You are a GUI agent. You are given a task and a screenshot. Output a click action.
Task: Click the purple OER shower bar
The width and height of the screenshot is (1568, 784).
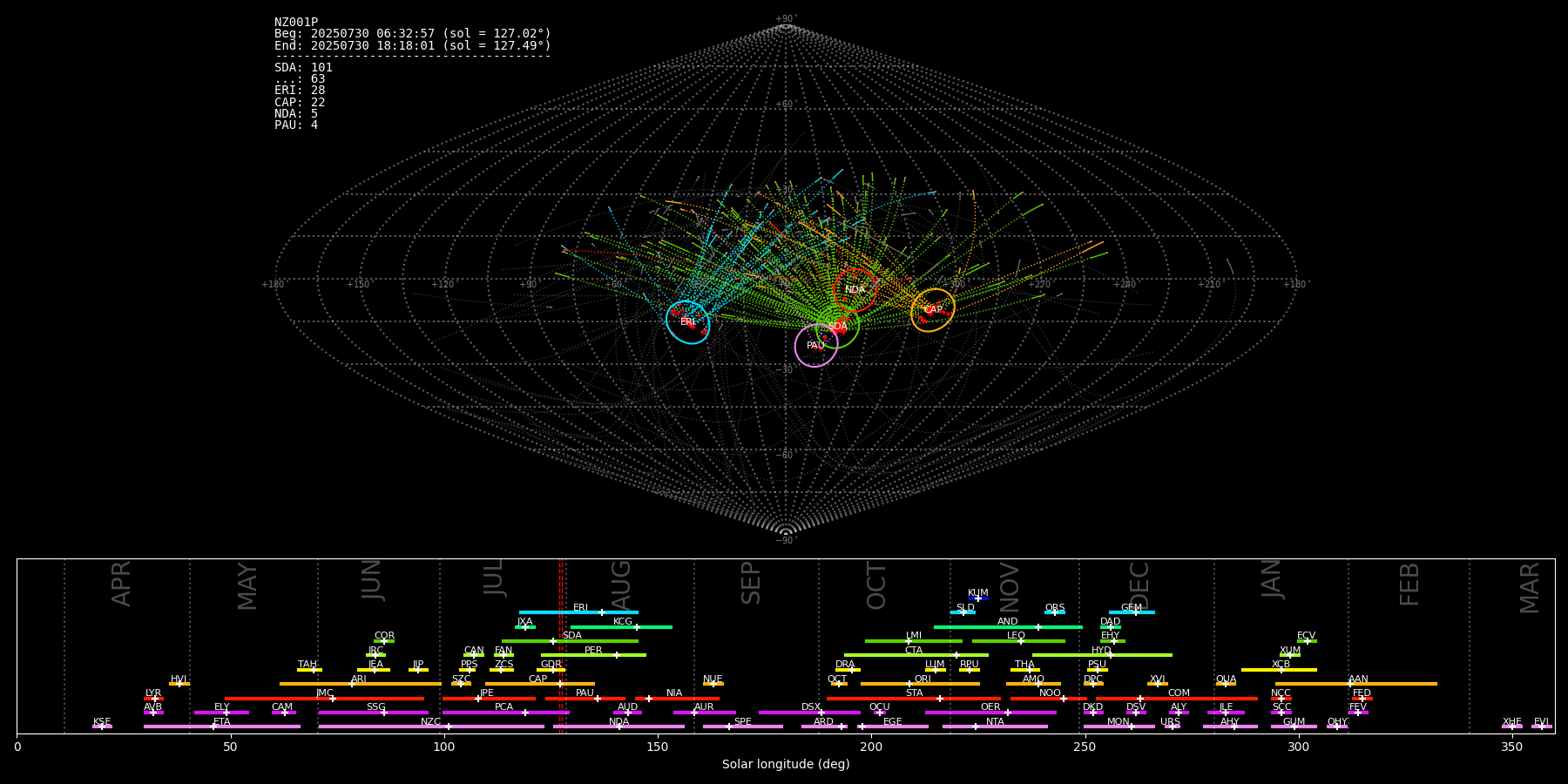click(x=990, y=713)
